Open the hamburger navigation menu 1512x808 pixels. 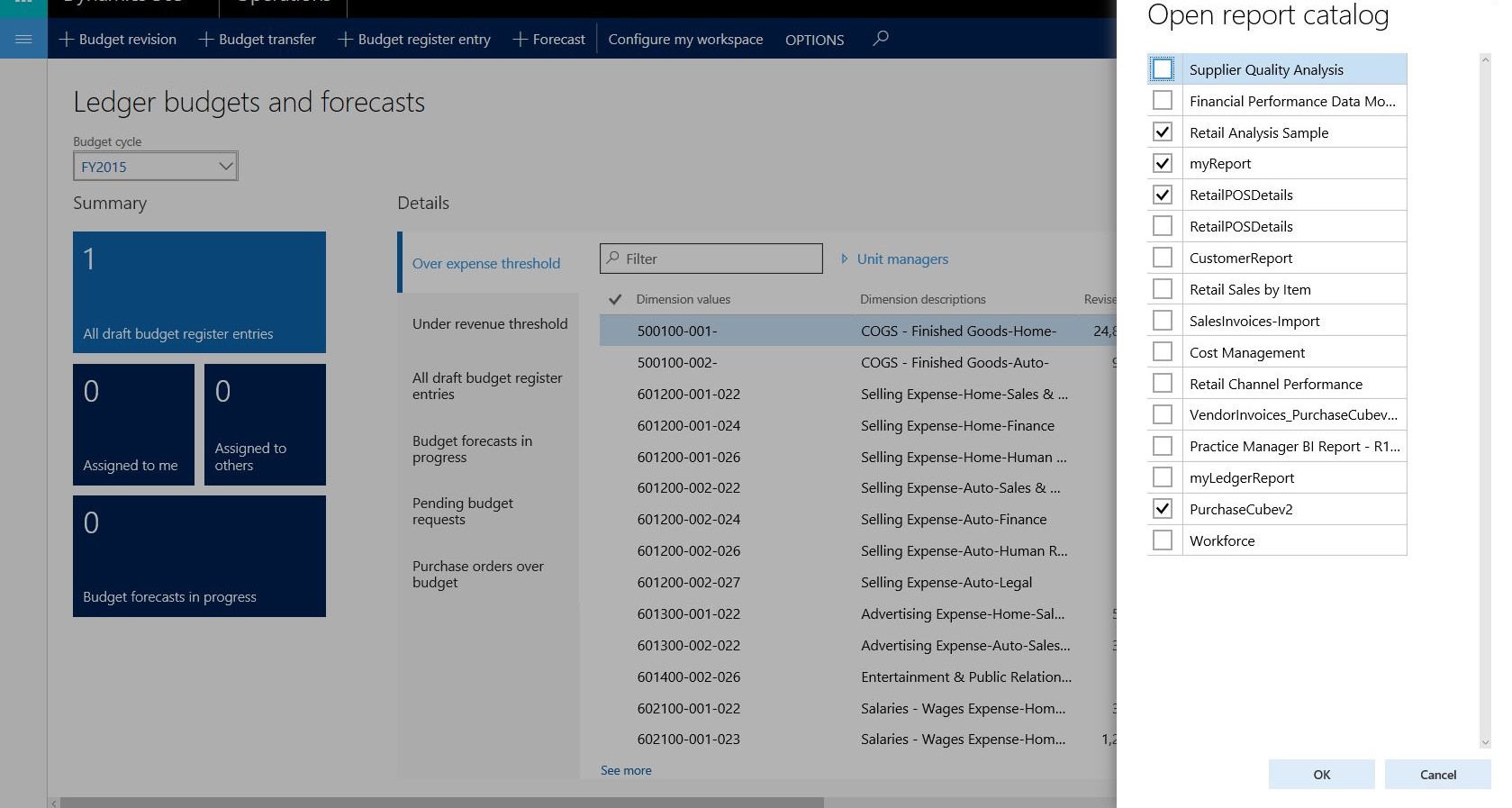[x=23, y=39]
